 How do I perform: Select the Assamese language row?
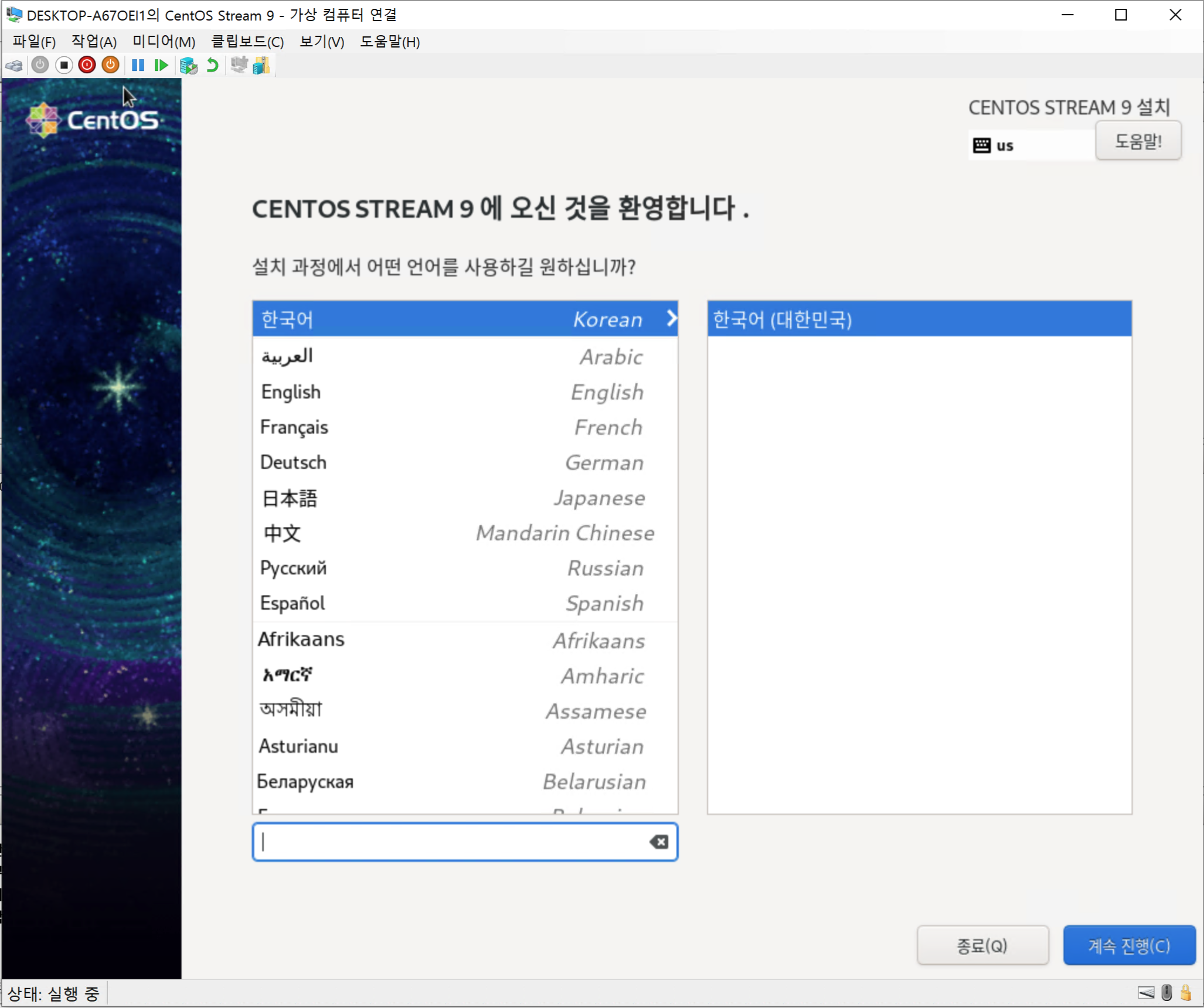465,710
